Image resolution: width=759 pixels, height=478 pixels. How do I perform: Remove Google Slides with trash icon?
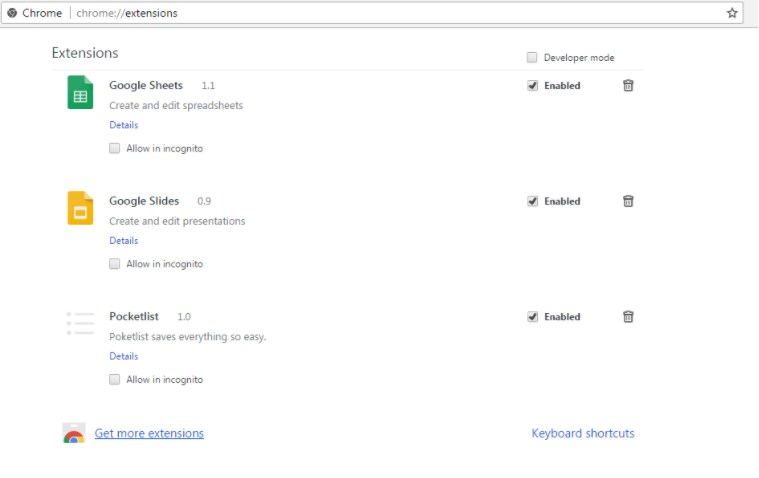[628, 201]
